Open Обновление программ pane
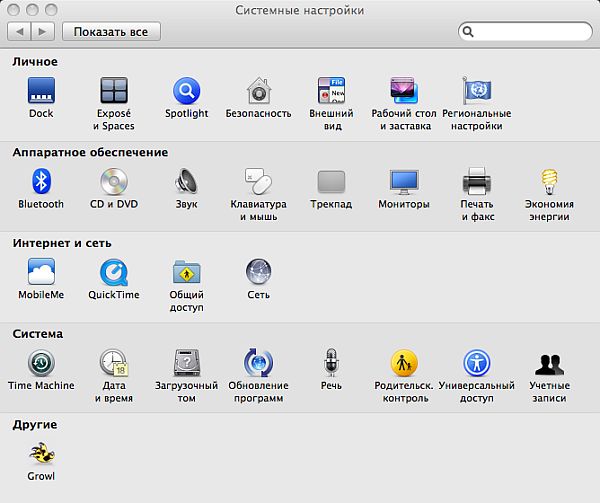Image resolution: width=600 pixels, height=503 pixels. (259, 363)
